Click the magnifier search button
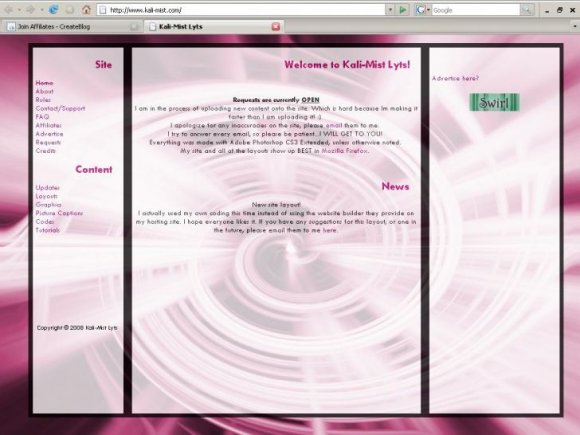Image resolution: width=580 pixels, height=435 pixels. [526, 10]
